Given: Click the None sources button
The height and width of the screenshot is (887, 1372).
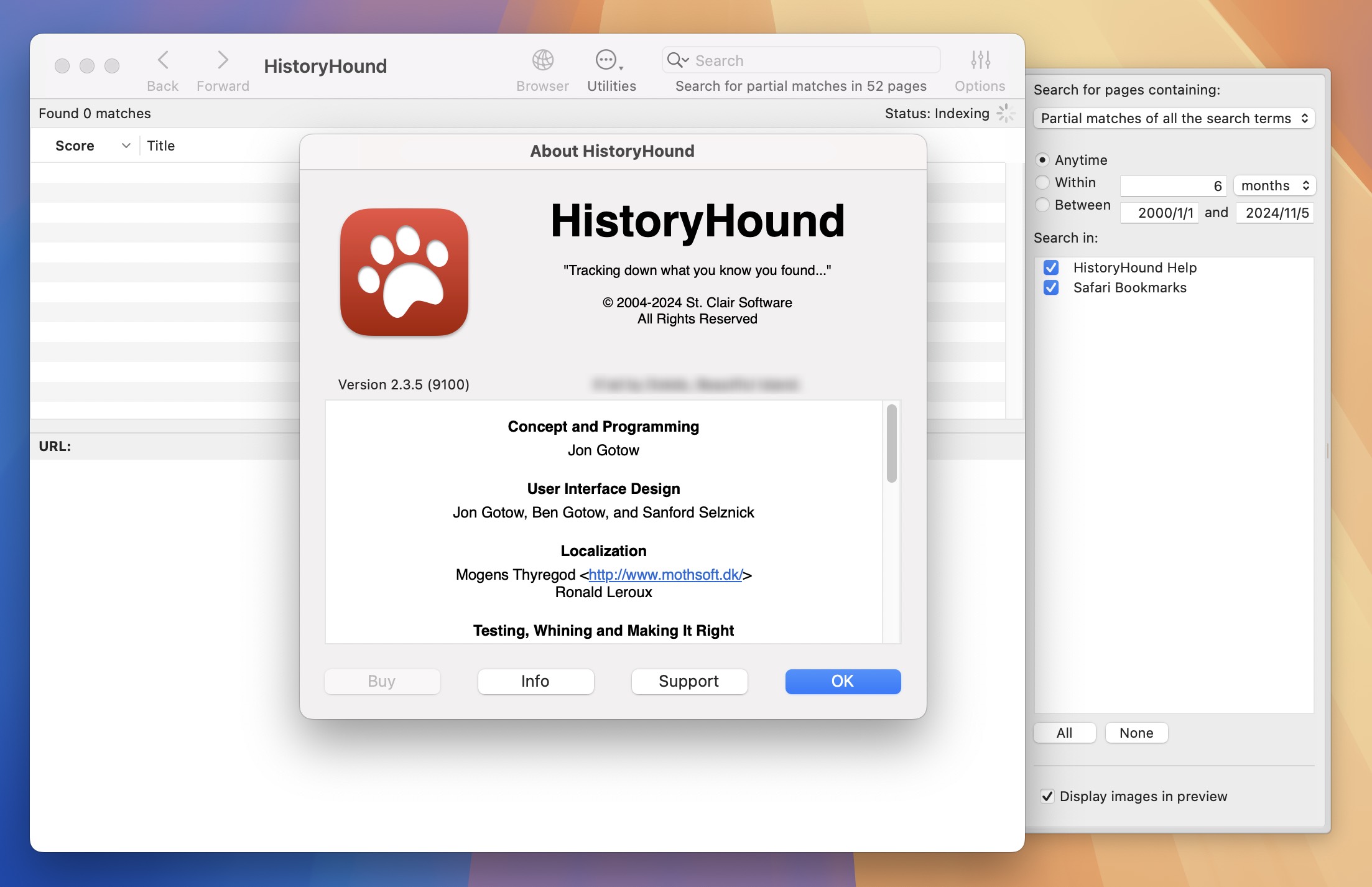Looking at the screenshot, I should (1136, 733).
